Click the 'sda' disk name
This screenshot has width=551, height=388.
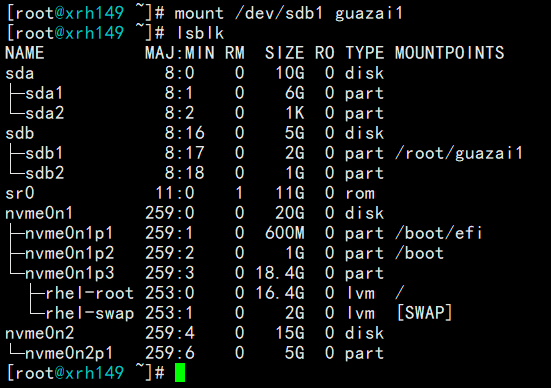(x=20, y=73)
